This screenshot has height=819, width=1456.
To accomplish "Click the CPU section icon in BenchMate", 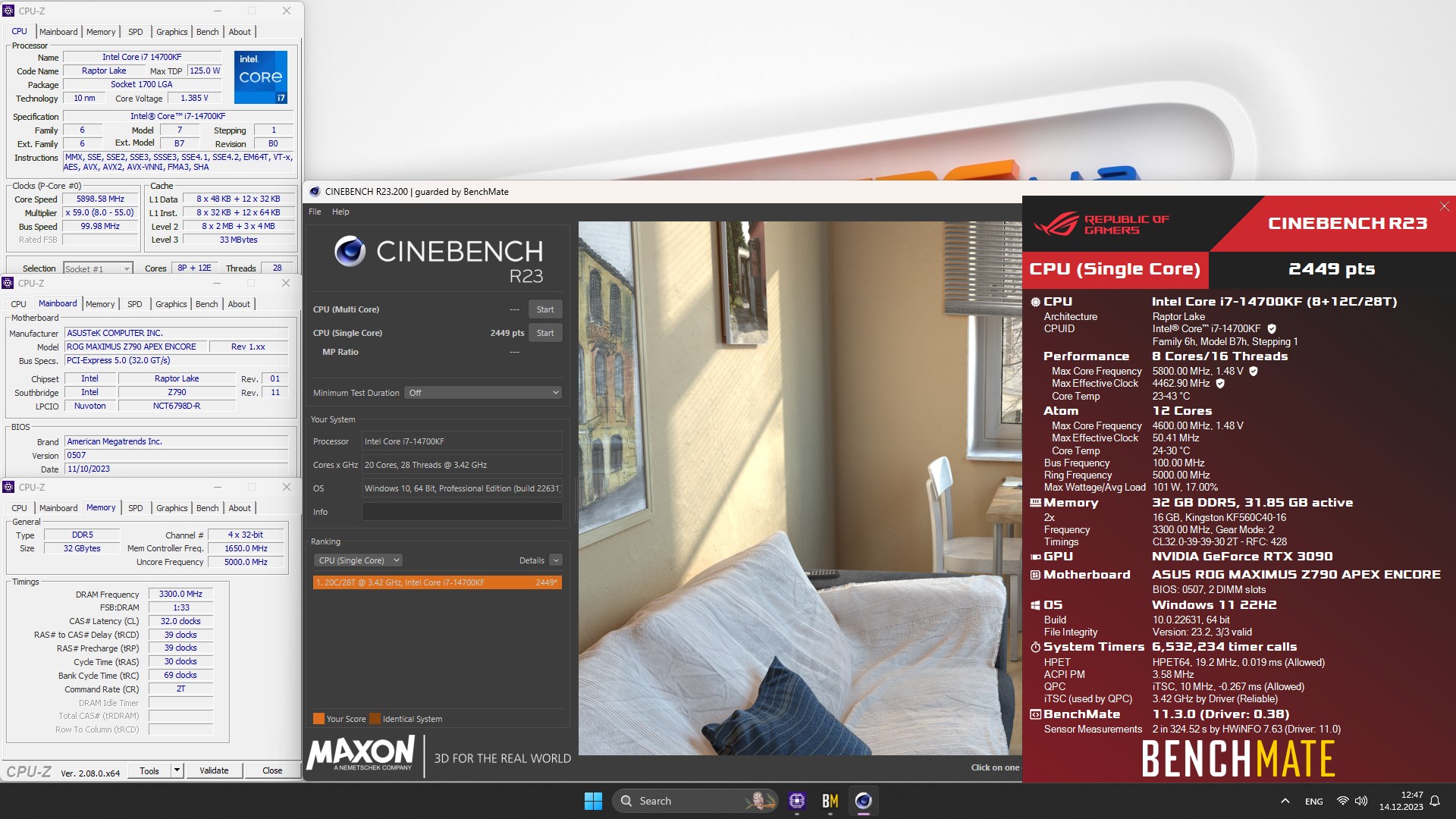I will 1035,302.
